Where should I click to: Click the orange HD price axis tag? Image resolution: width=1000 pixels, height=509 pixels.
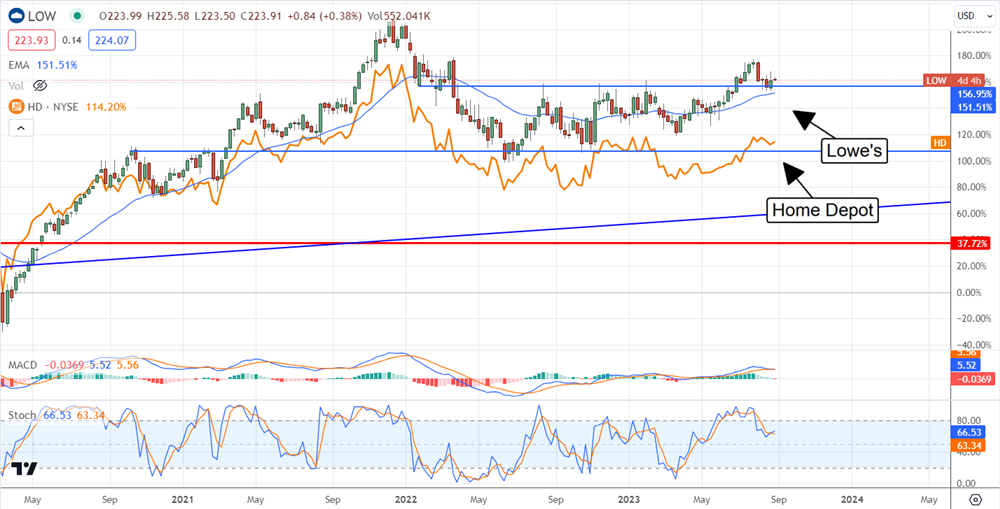[938, 143]
